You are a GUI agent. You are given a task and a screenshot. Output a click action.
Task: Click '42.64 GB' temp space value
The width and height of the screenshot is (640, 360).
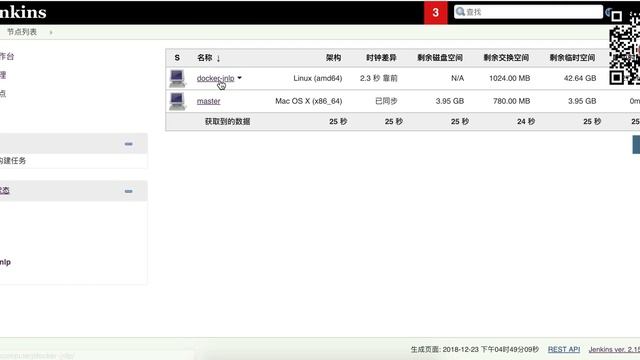click(580, 78)
